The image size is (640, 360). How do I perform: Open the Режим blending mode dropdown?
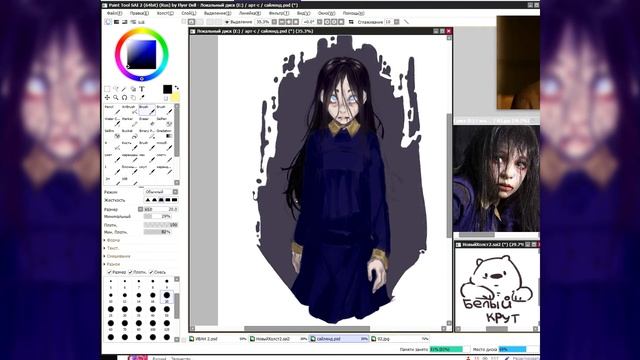[161, 192]
